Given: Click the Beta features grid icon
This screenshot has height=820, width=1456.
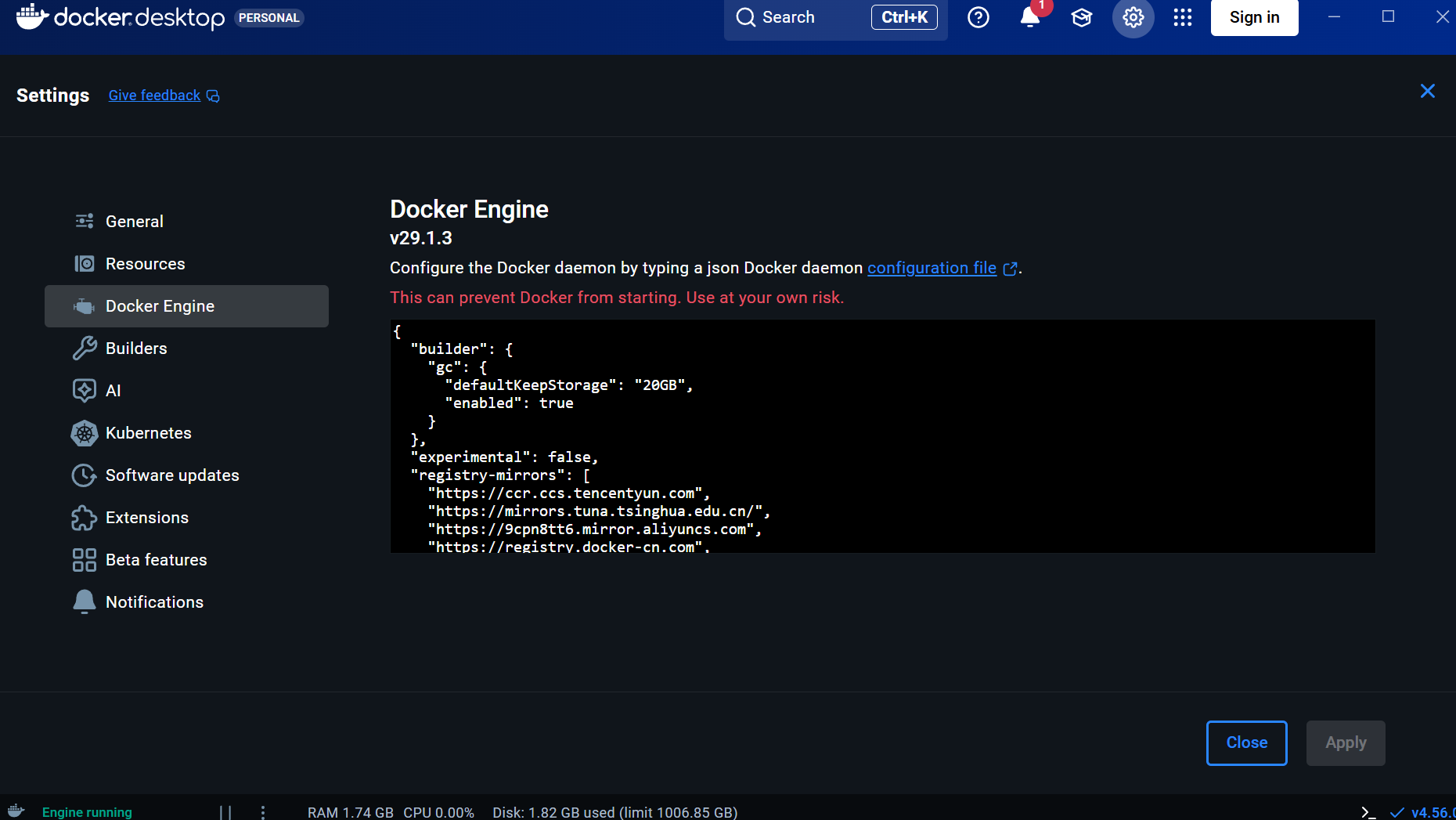Looking at the screenshot, I should 85,560.
